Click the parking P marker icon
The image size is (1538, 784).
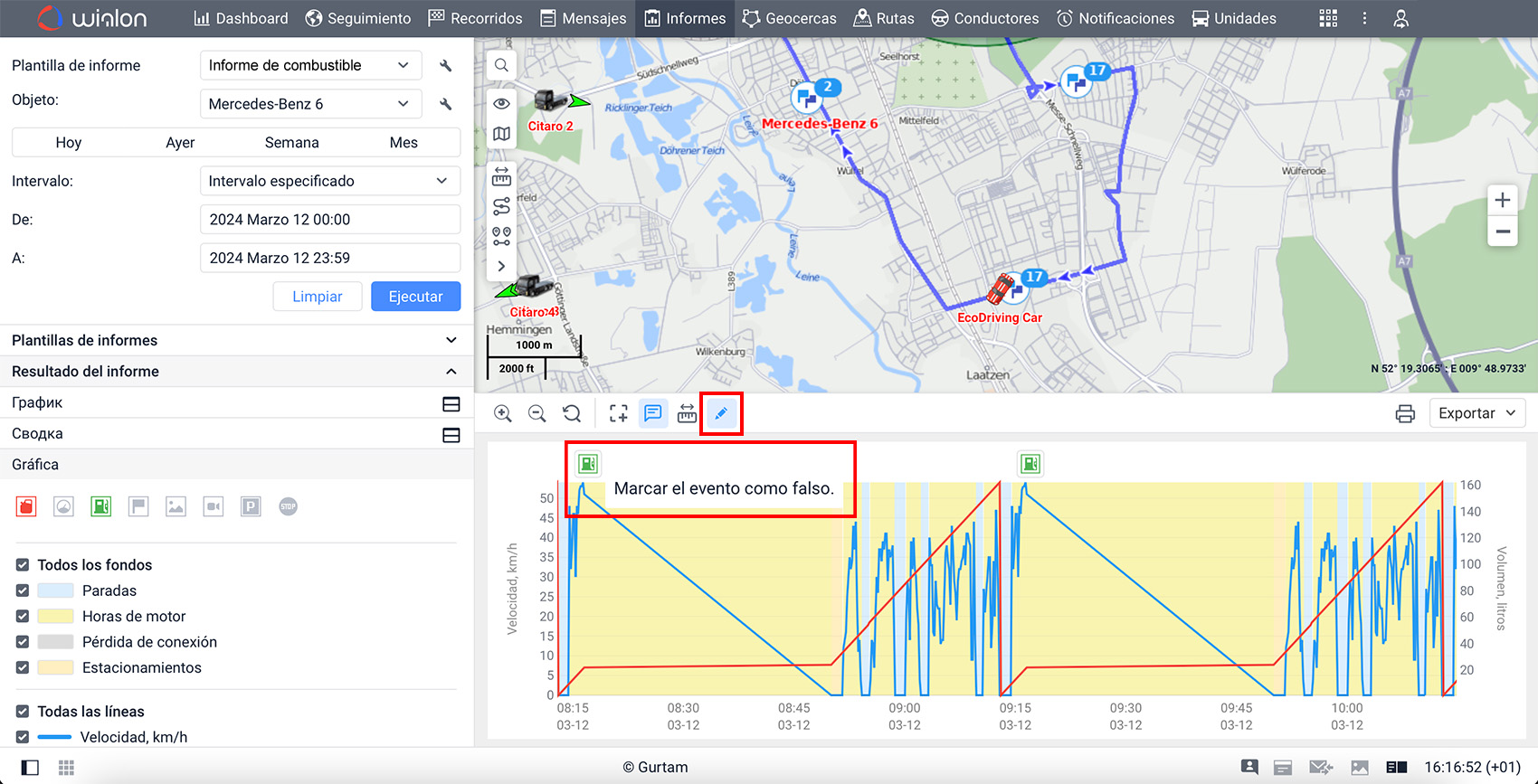[x=251, y=506]
